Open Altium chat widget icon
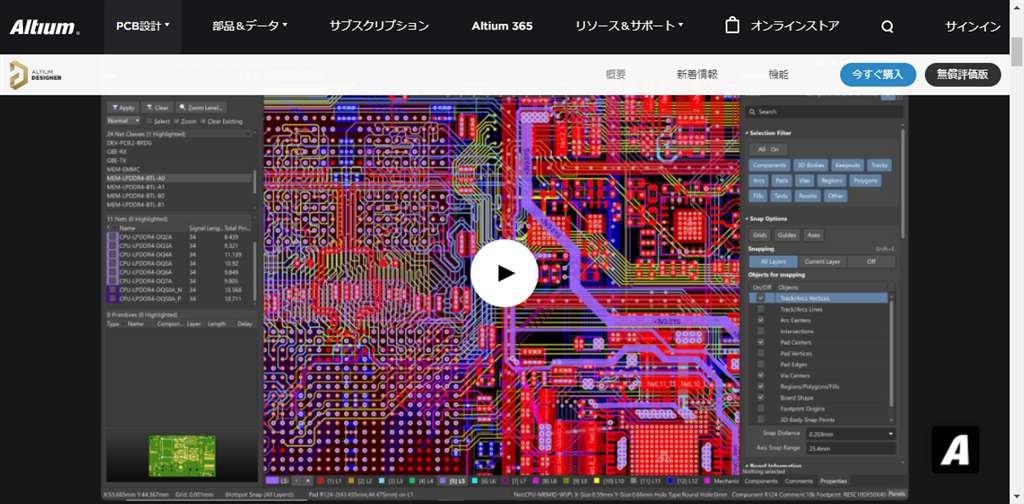1024x504 pixels. [x=955, y=449]
